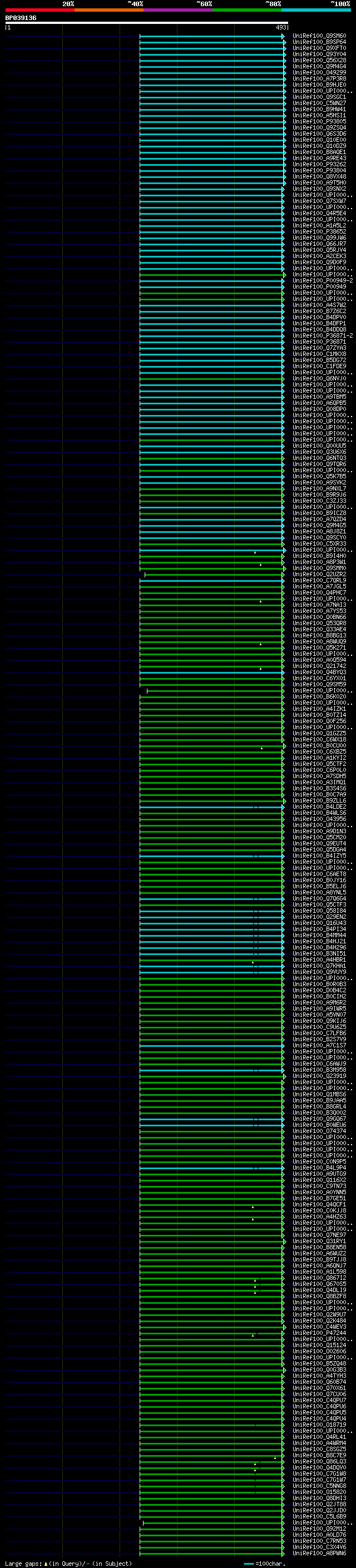Click the green alignment bar for UniRef100_A8PWN6
The image size is (356, 1568).
(x=212, y=1553)
